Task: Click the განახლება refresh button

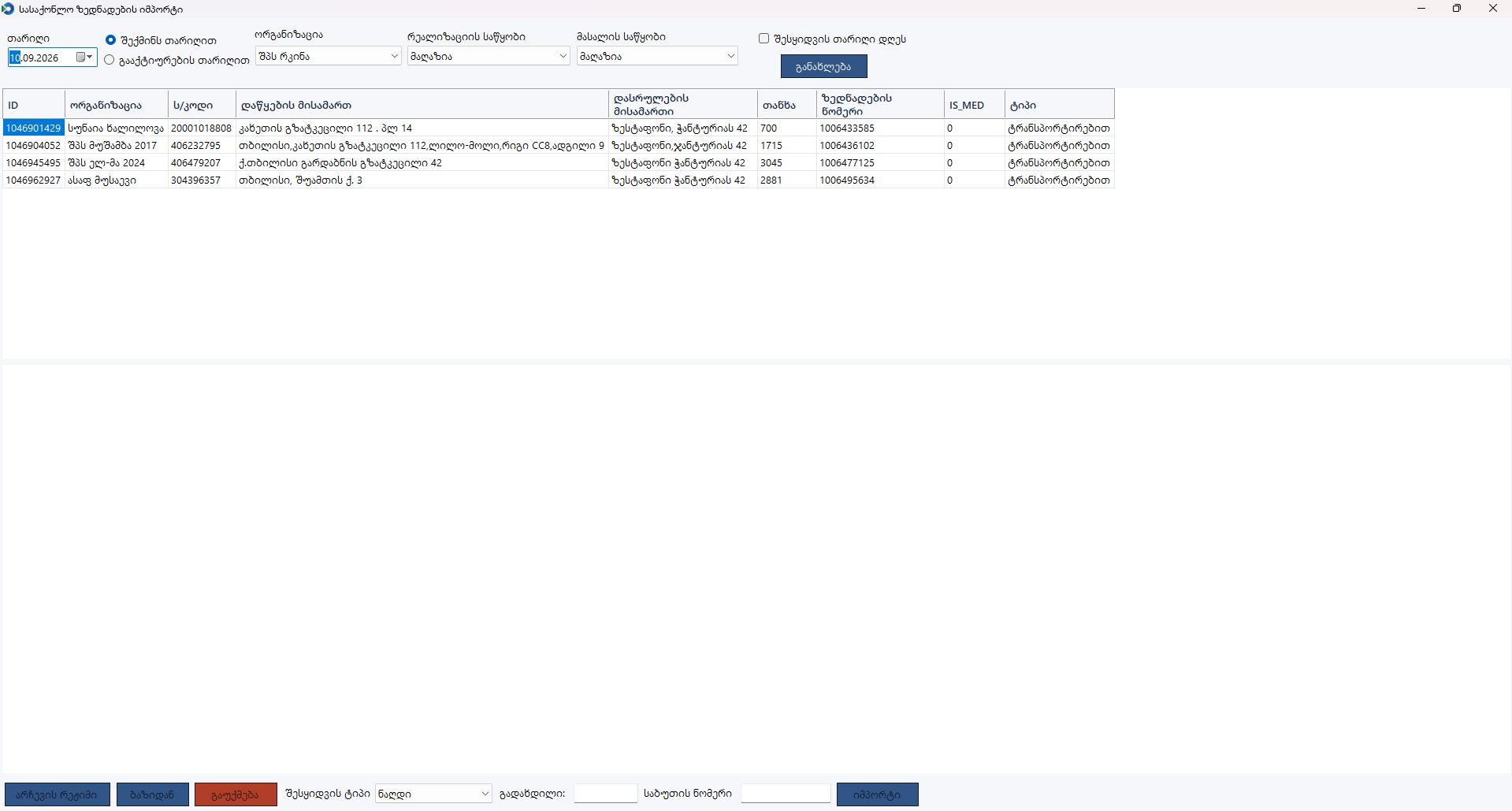Action: point(823,66)
